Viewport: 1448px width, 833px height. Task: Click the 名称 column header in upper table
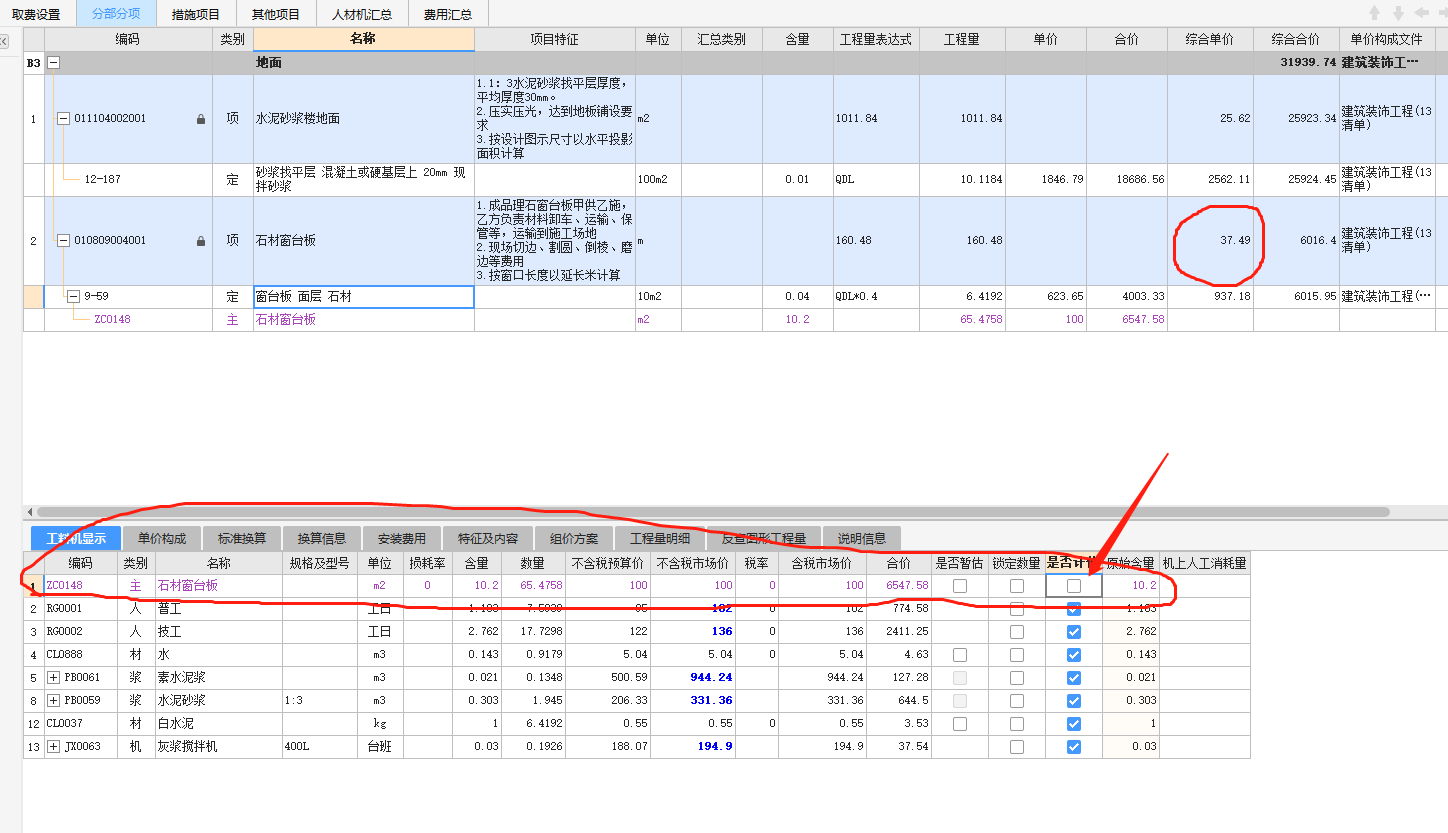pyautogui.click(x=364, y=39)
